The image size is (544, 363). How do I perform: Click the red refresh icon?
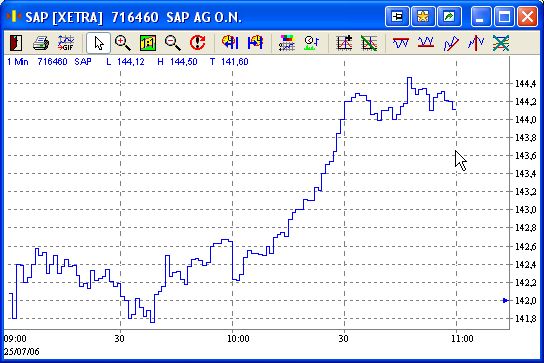tap(198, 43)
